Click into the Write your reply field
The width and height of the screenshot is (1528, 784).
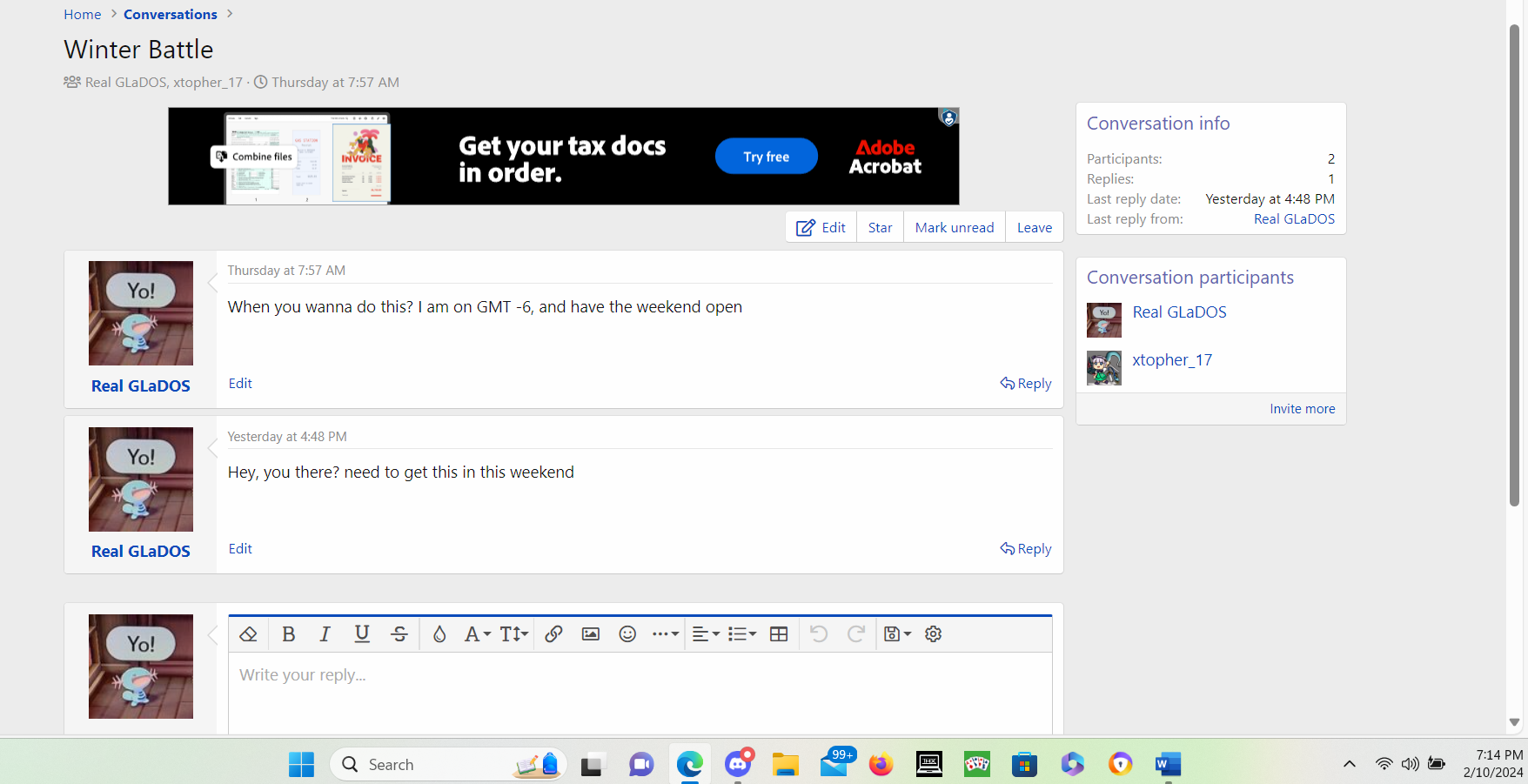point(640,693)
